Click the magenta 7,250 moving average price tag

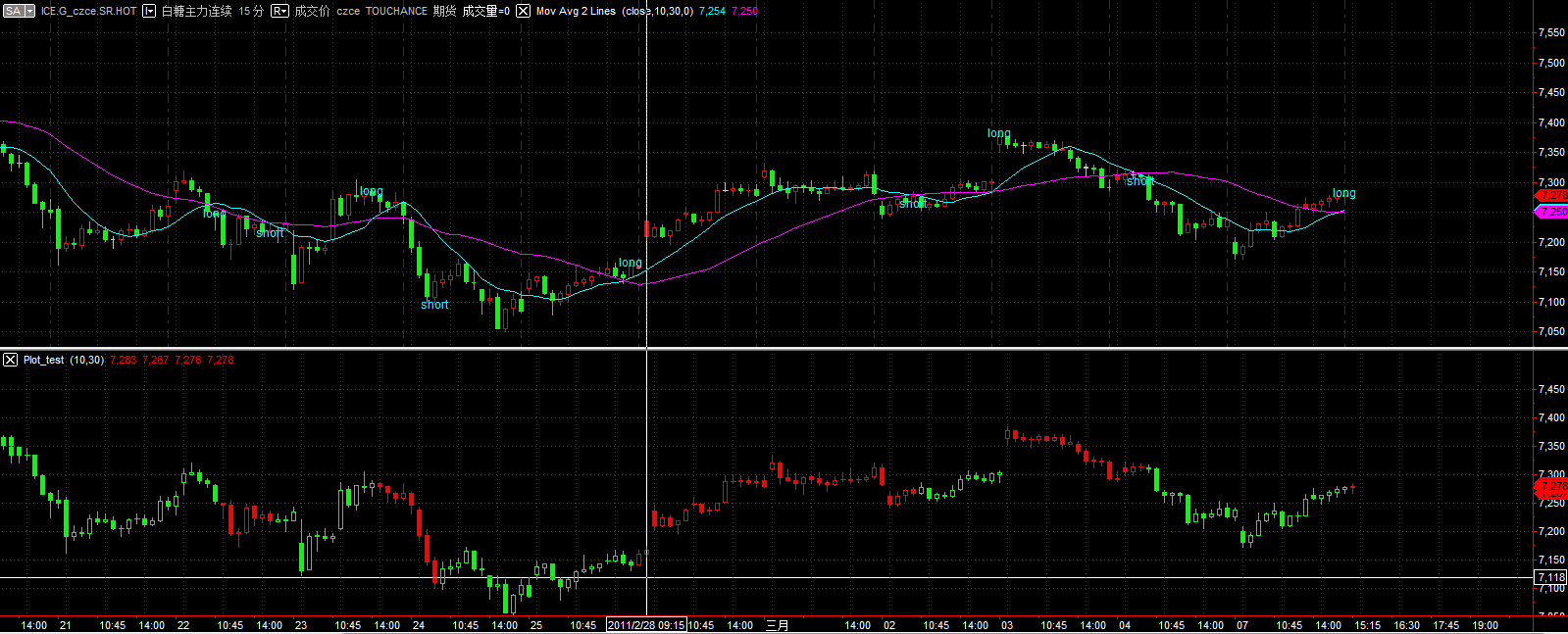coord(1551,212)
